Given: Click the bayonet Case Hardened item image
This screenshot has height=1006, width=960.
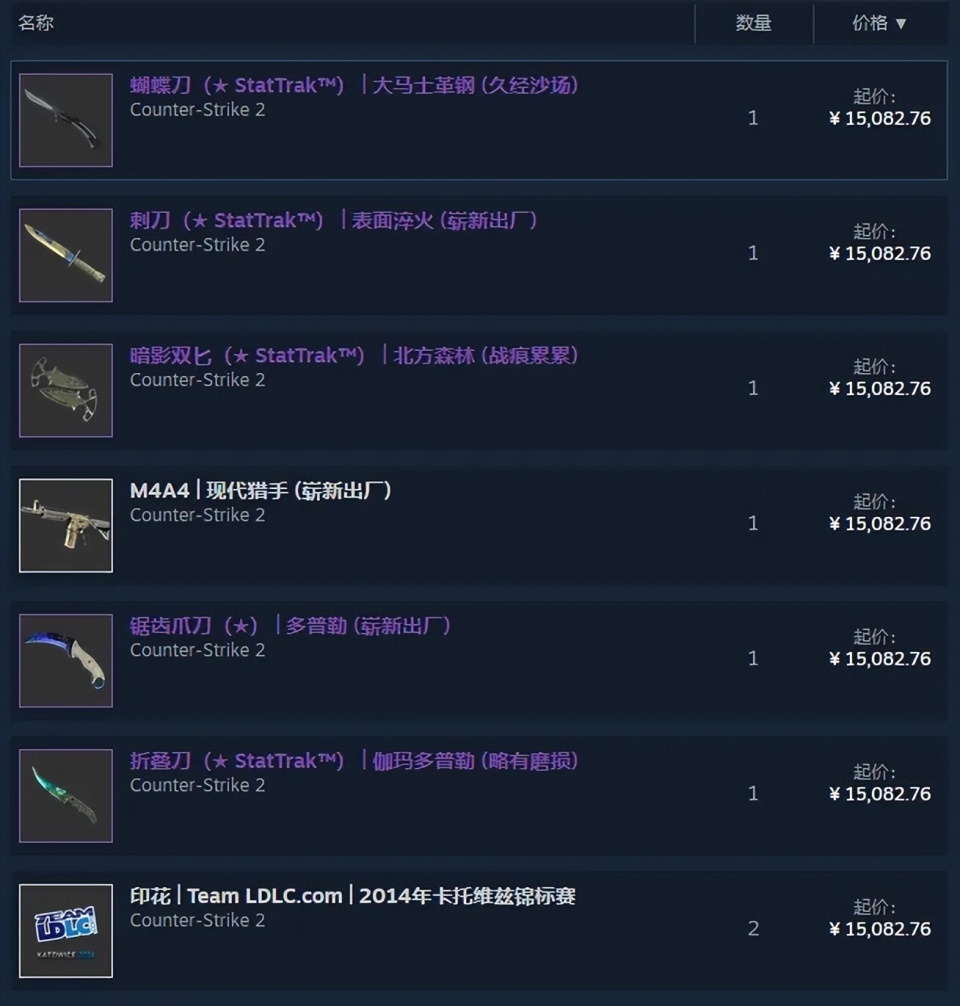Looking at the screenshot, I should coord(66,255).
